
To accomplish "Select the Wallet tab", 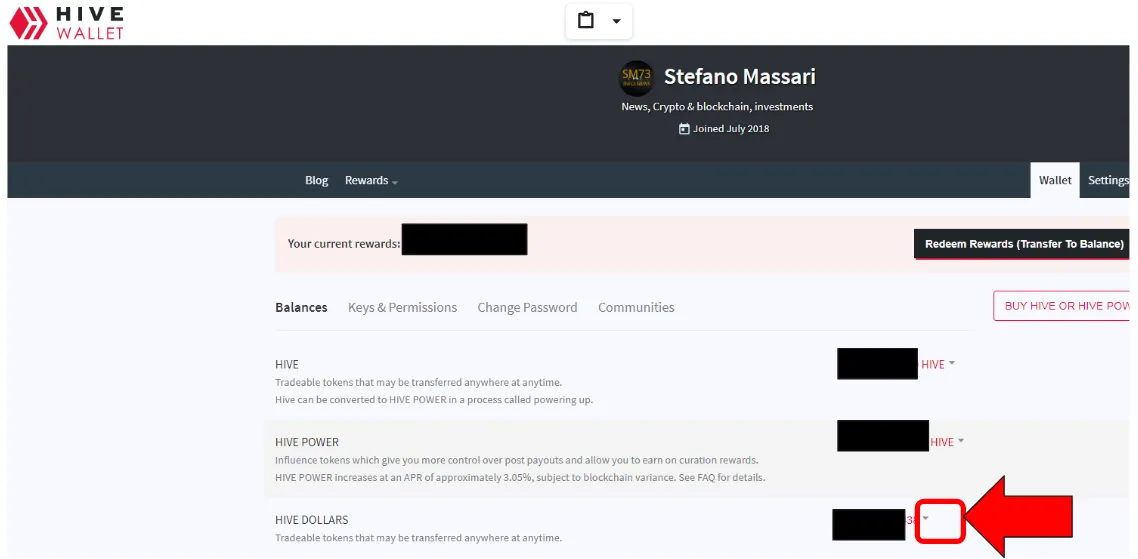I will [x=1055, y=180].
